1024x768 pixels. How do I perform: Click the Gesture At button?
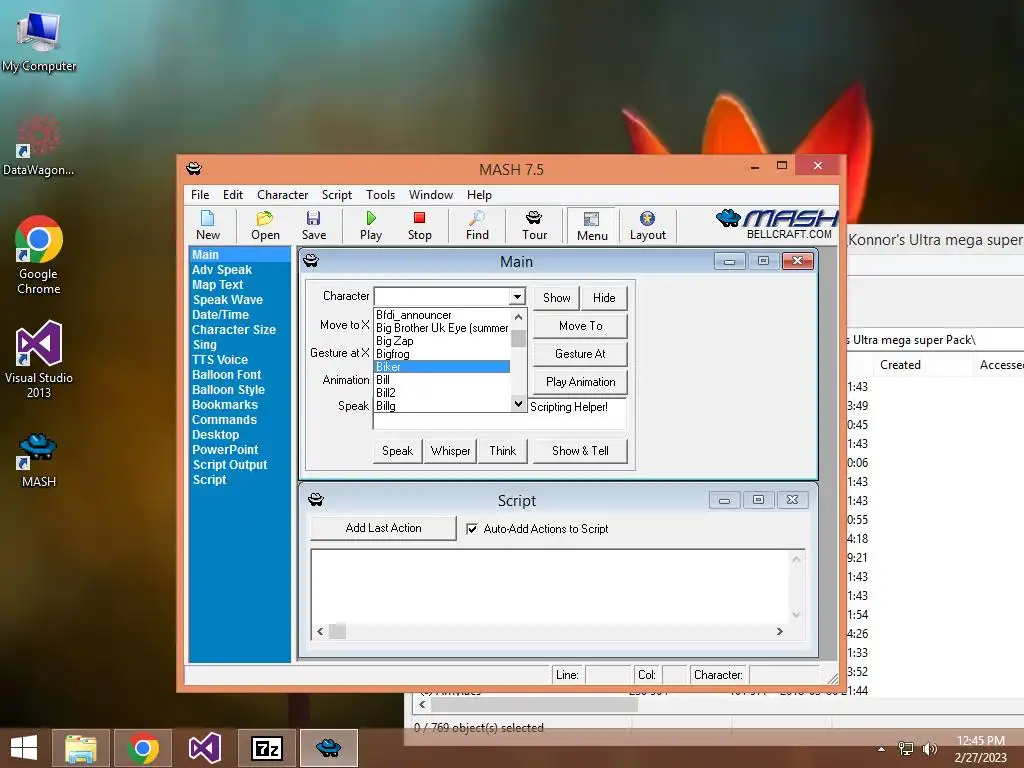(x=581, y=354)
